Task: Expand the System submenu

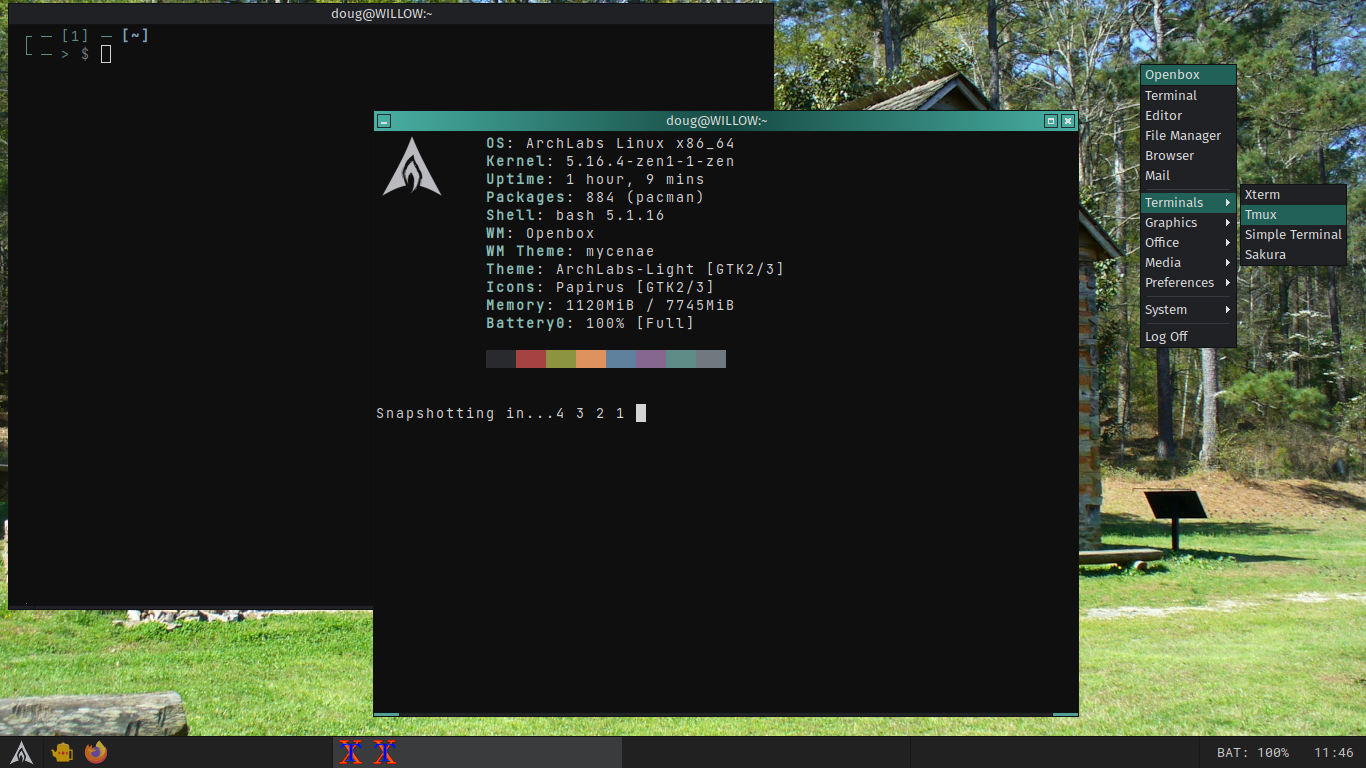Action: click(1188, 310)
